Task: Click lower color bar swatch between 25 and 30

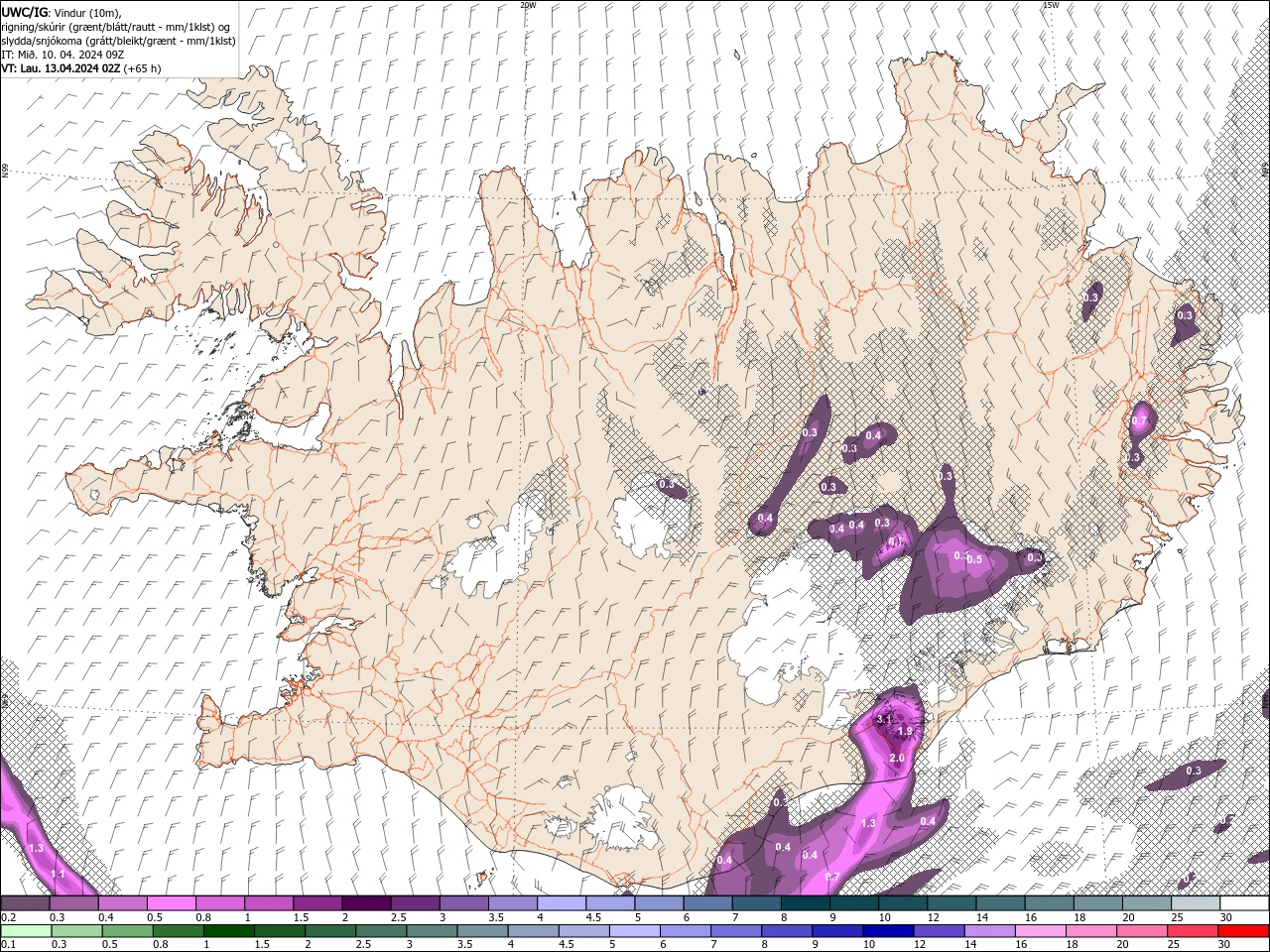Action: click(x=1192, y=931)
